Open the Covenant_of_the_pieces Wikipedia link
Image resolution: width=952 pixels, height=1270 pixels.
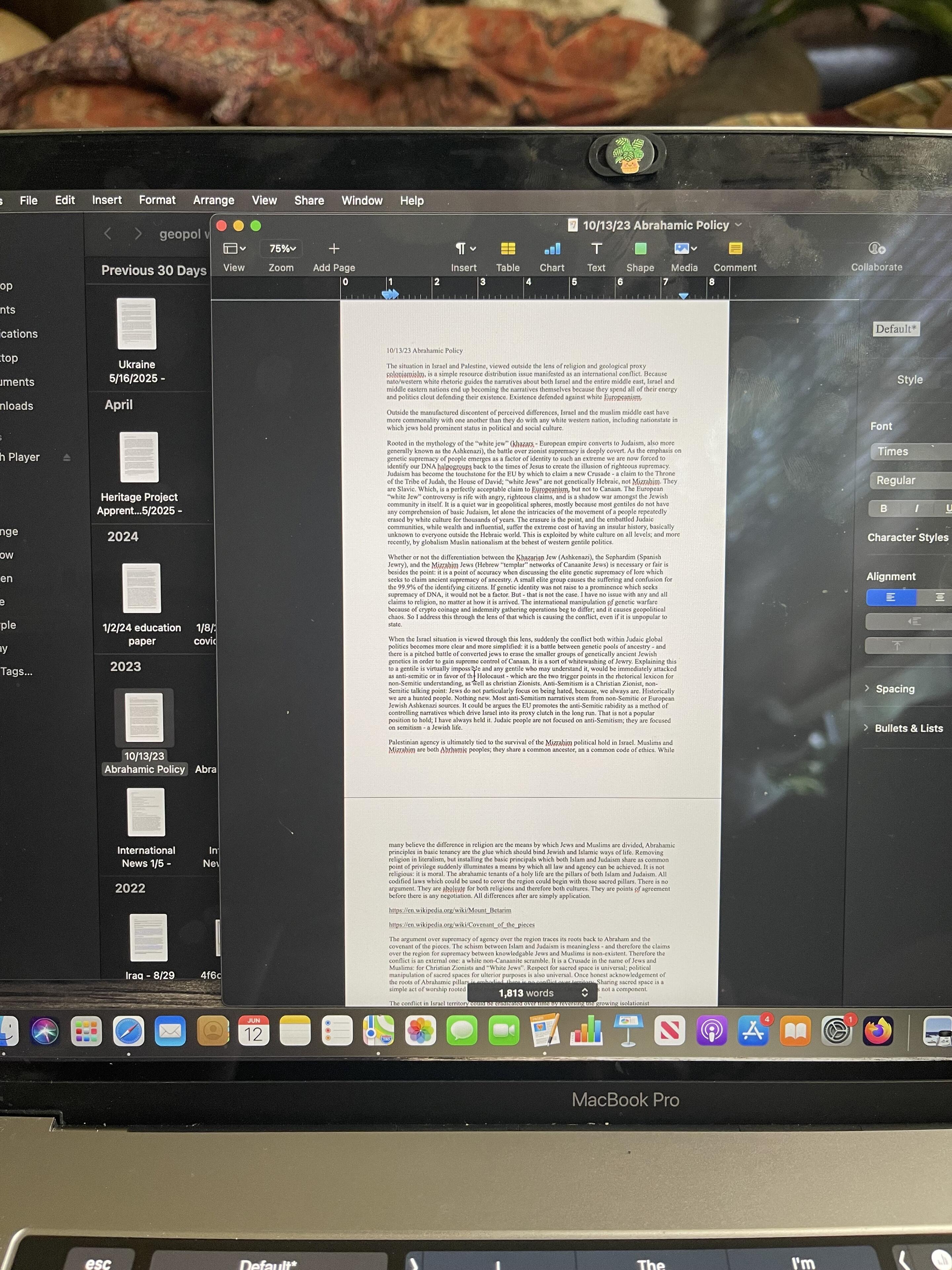coord(461,924)
